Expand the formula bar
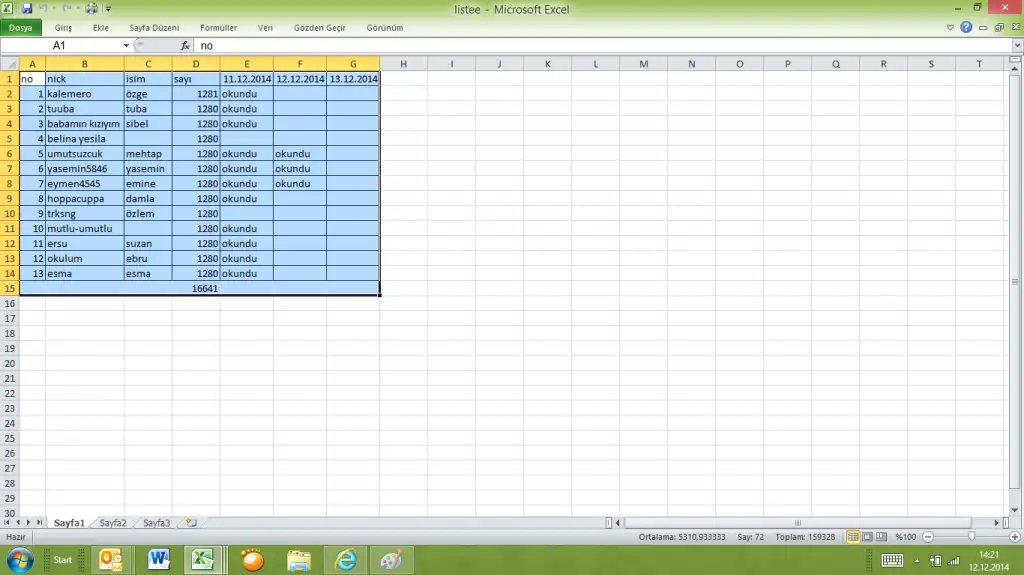The width and height of the screenshot is (1024, 575). tap(1016, 46)
